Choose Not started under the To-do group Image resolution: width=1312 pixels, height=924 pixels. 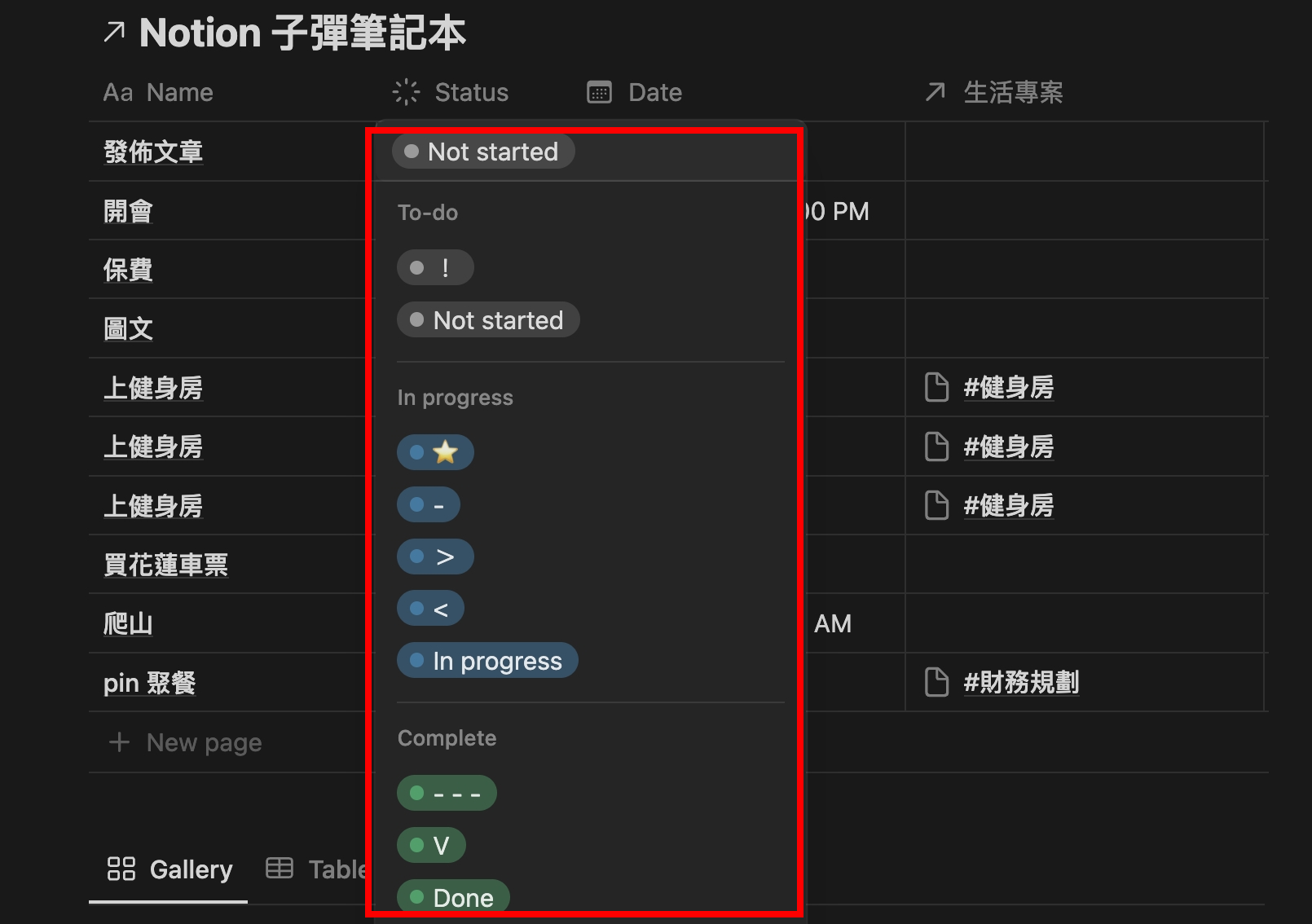pos(488,319)
